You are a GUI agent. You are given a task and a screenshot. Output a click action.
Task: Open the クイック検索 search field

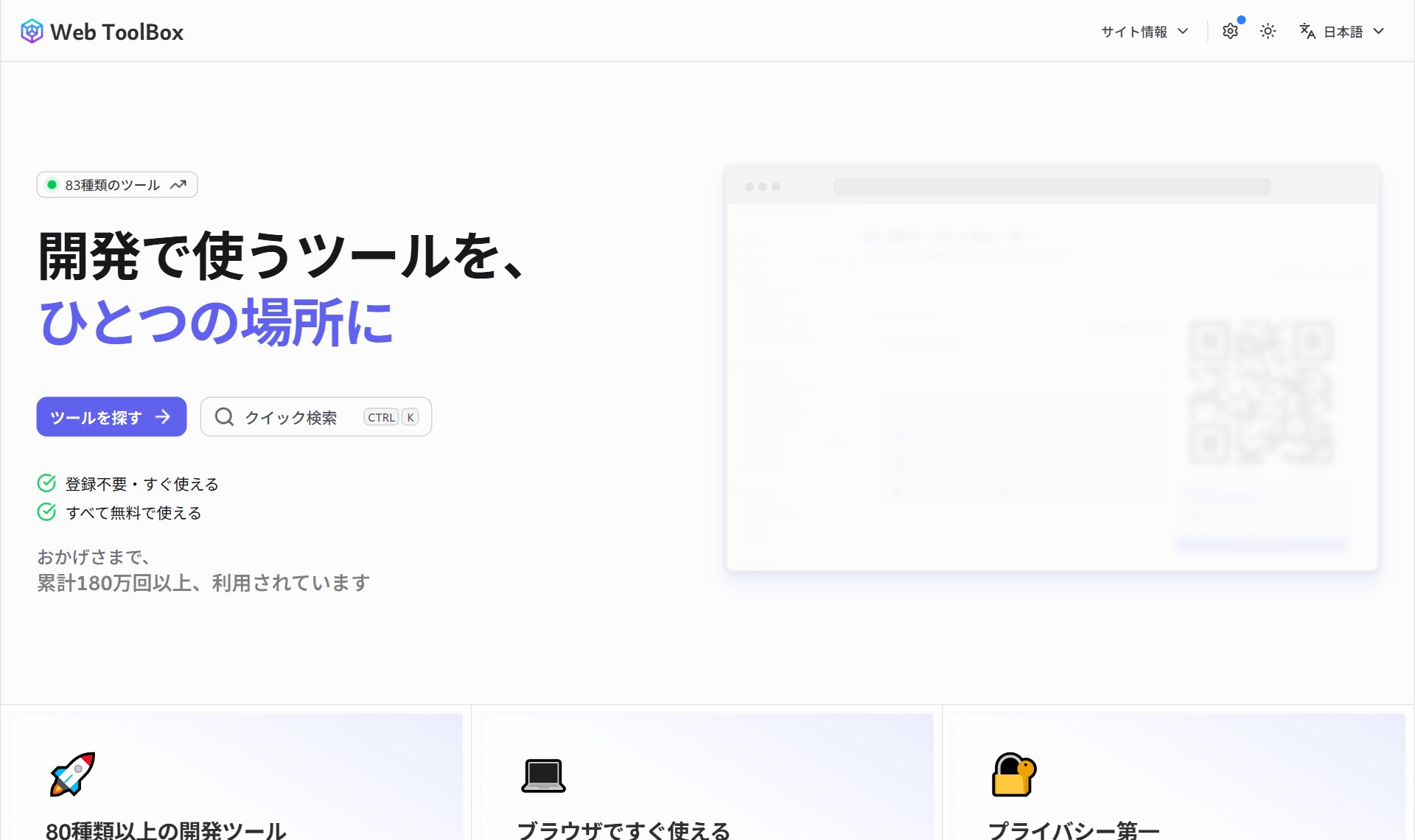[316, 417]
